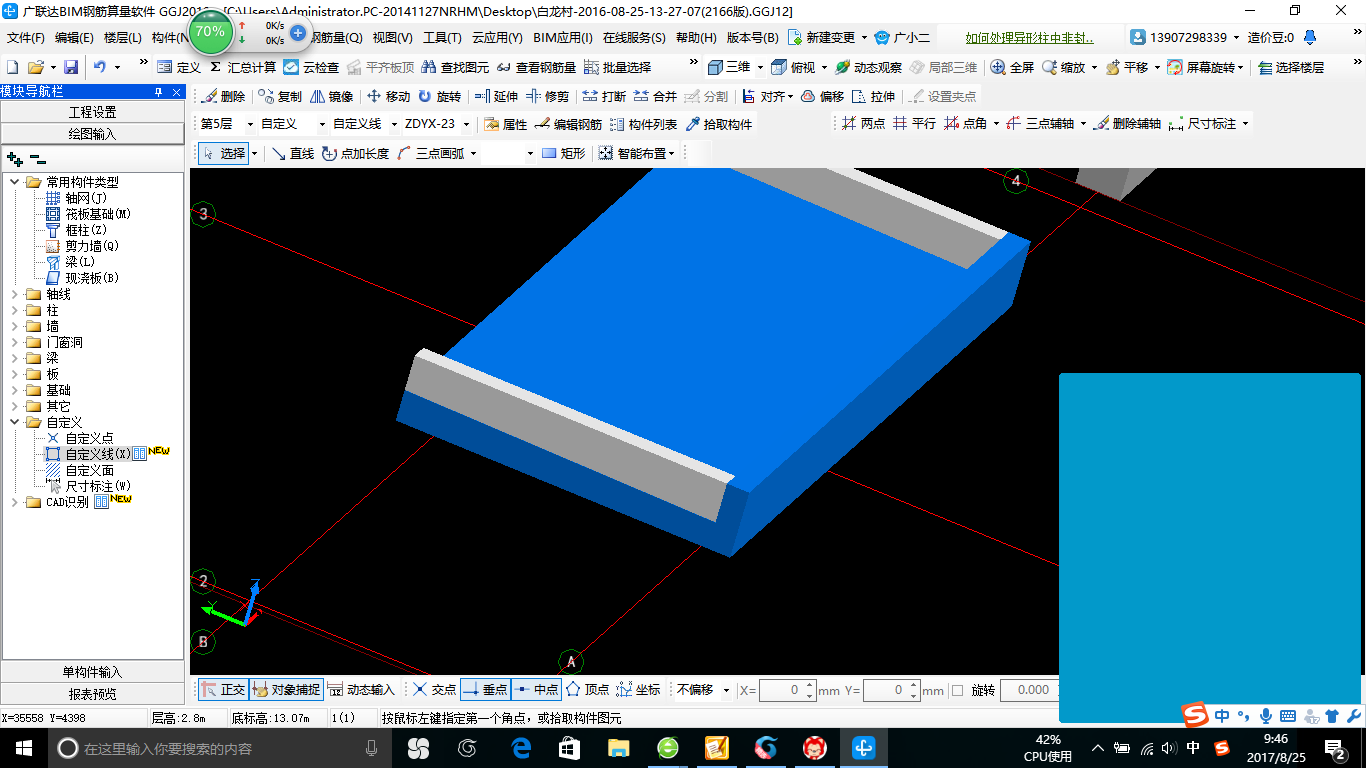Open the 工具(T) menu

click(442, 38)
